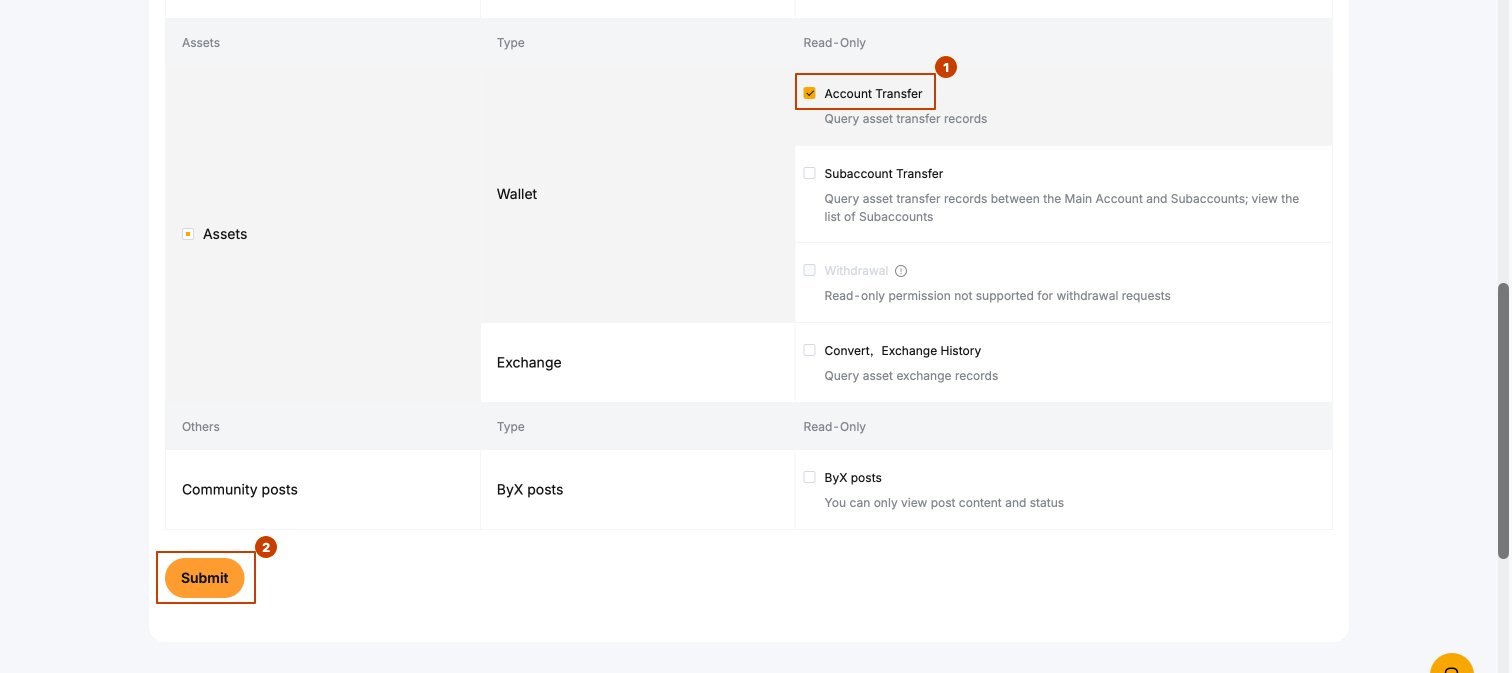Click the Withdrawal info icon
Image resolution: width=1512 pixels, height=673 pixels.
coord(901,271)
